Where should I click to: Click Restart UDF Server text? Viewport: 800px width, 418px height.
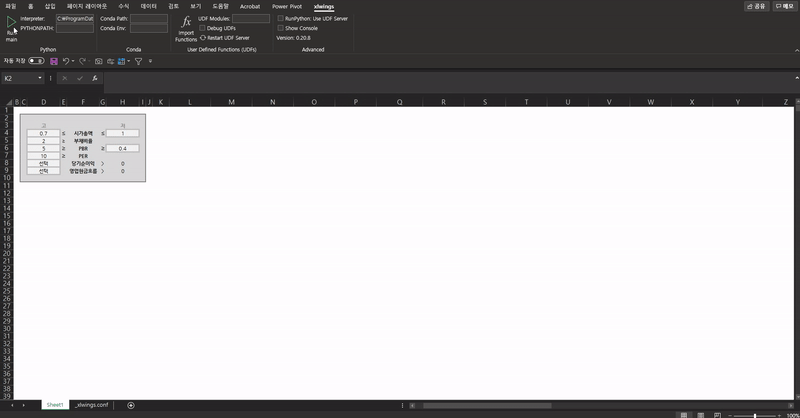point(228,38)
